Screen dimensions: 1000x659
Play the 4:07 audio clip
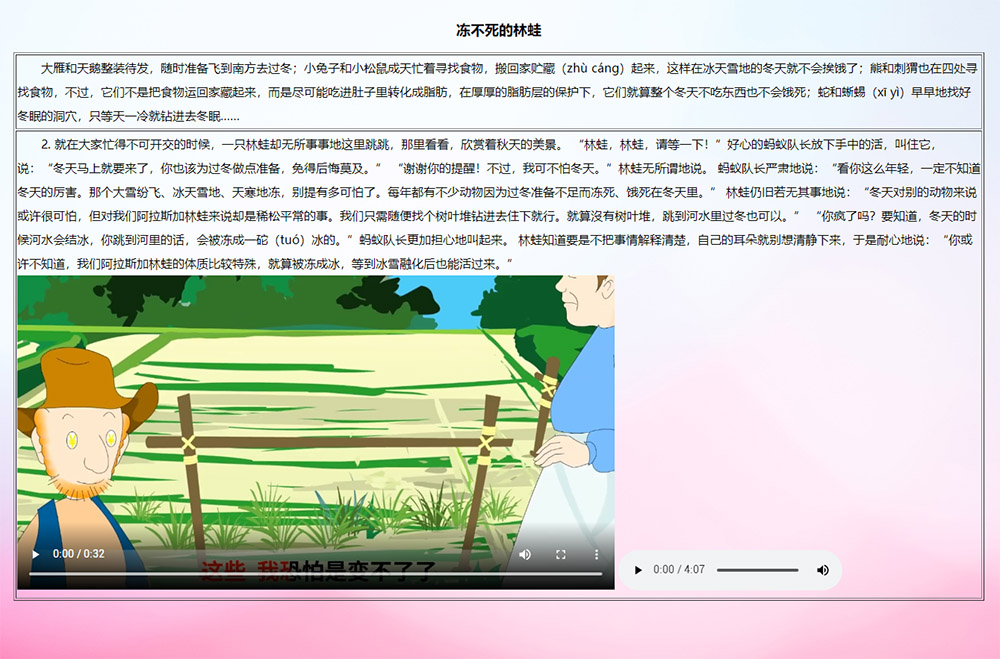click(638, 570)
